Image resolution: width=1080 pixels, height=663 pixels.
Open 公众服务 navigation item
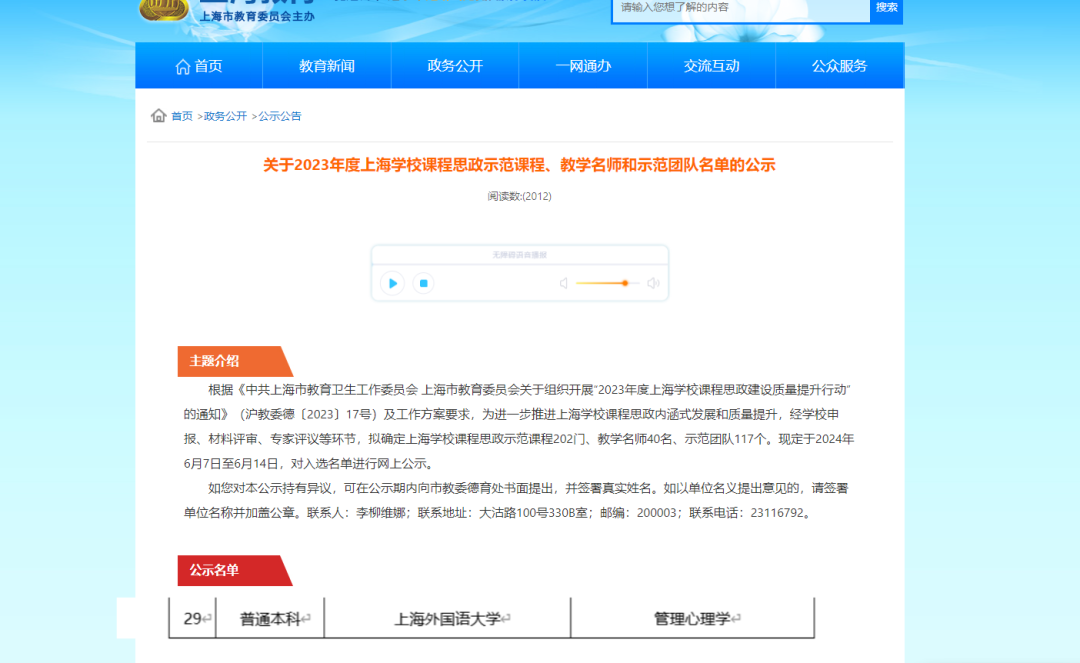pos(840,66)
